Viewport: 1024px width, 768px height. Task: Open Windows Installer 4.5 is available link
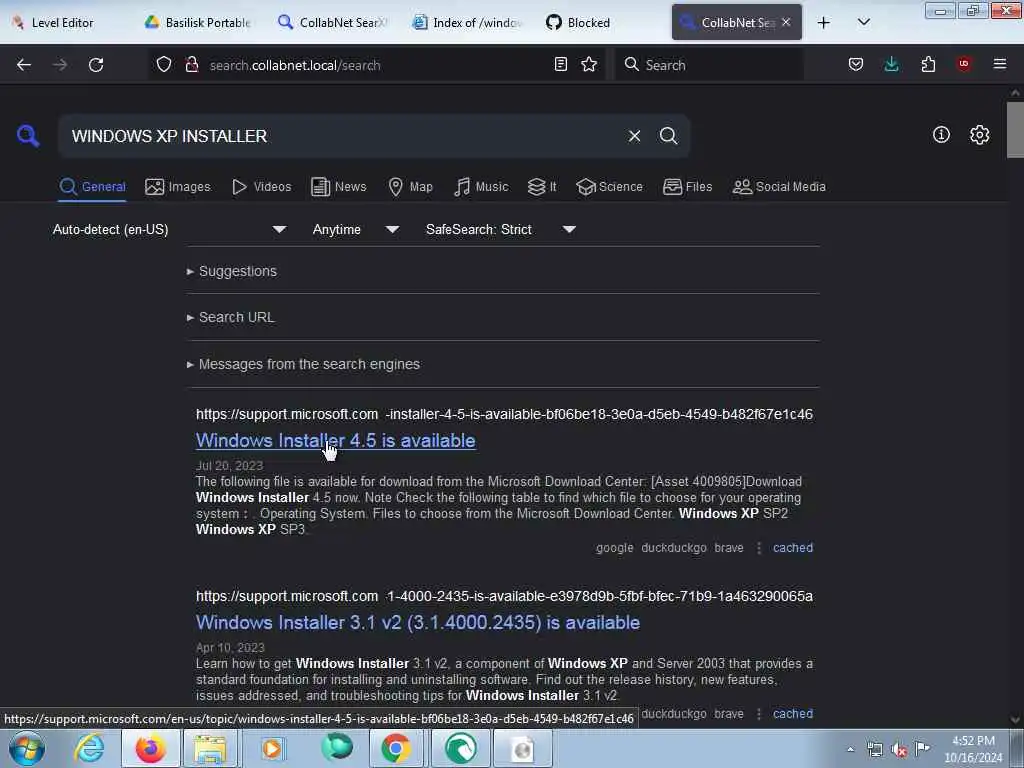pos(336,441)
